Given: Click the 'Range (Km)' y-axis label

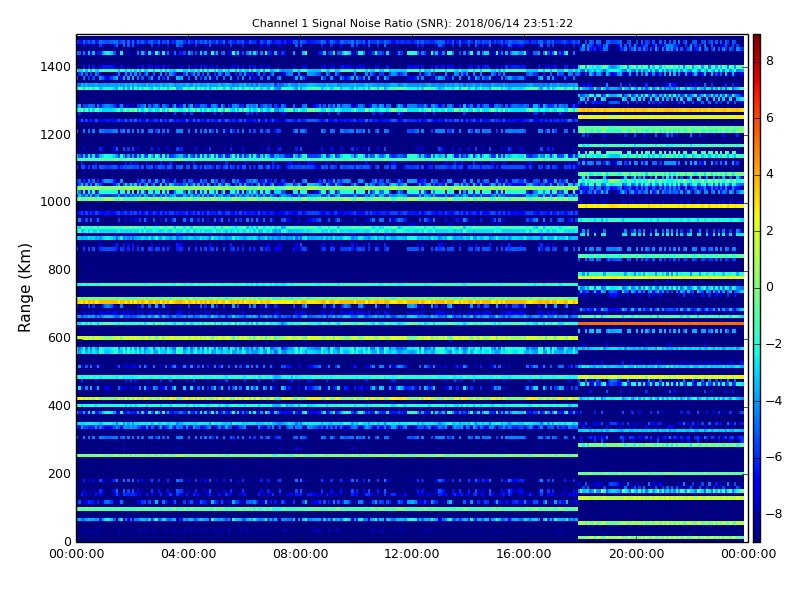Looking at the screenshot, I should [x=24, y=288].
